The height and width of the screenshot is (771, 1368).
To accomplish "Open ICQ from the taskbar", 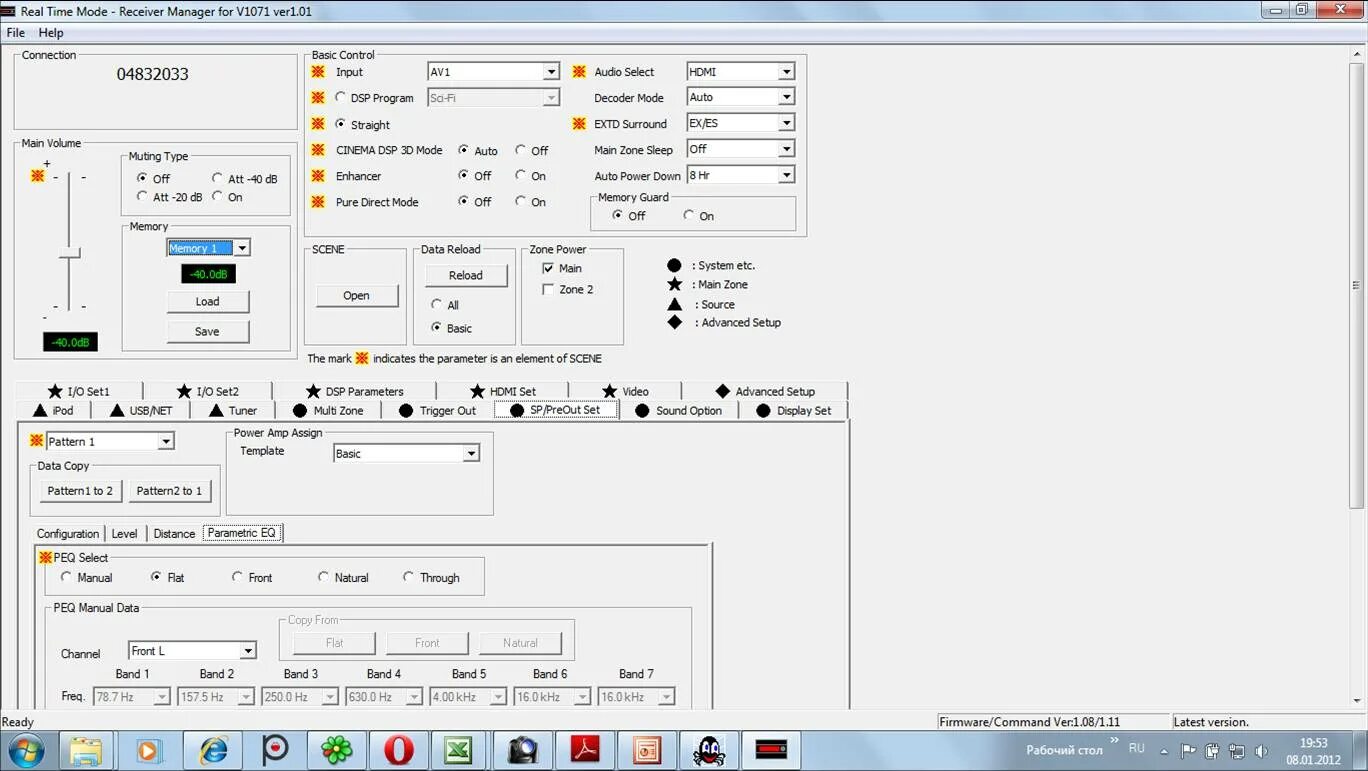I will (337, 748).
